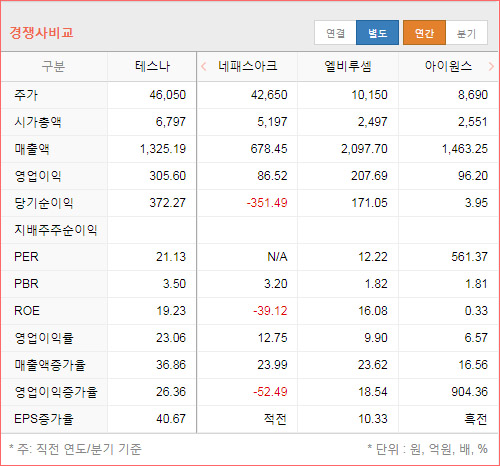Click operating margin value 23.06
The width and height of the screenshot is (500, 466).
[x=171, y=338]
